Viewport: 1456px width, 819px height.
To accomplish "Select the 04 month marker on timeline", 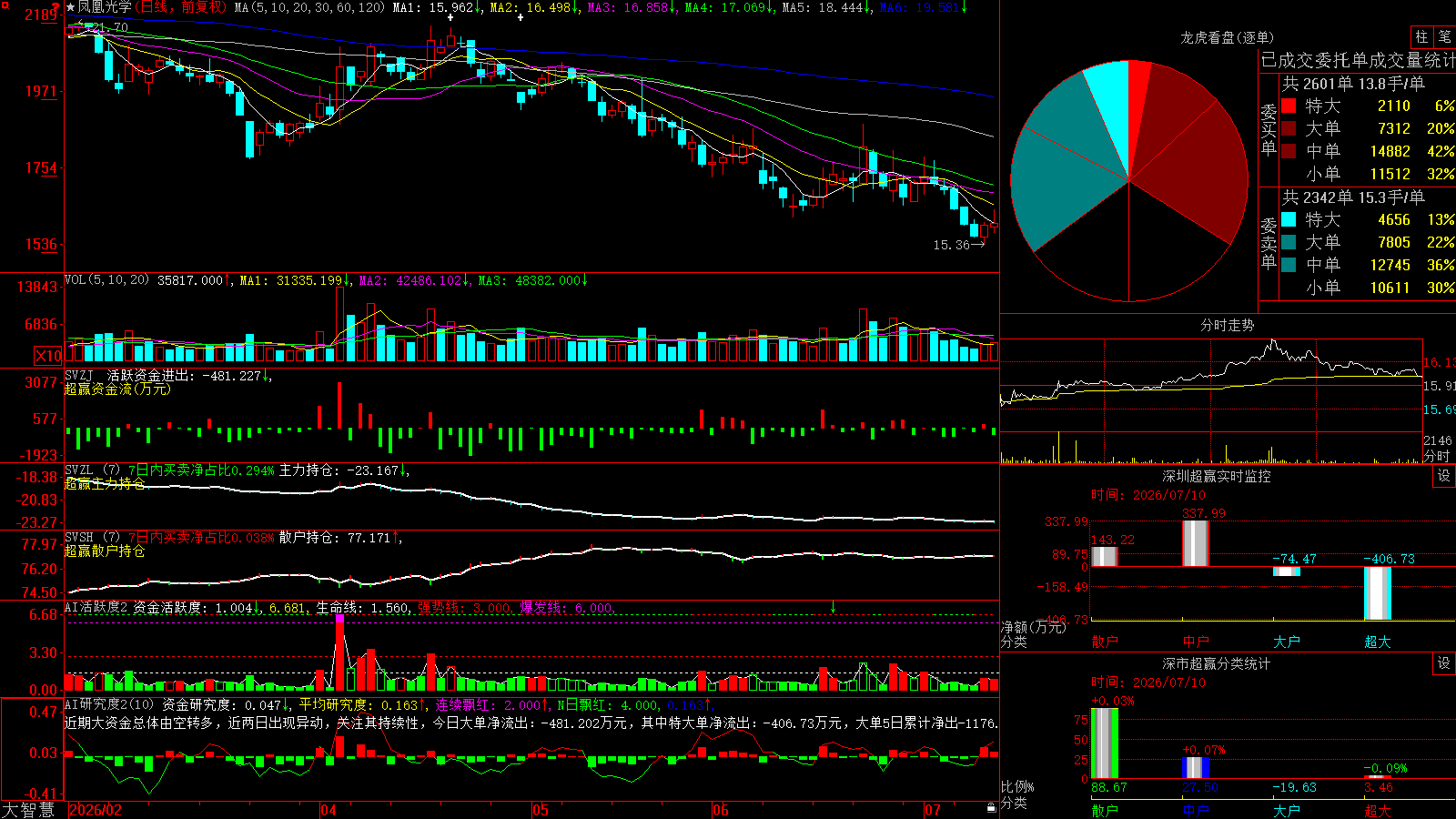I will coord(329,810).
